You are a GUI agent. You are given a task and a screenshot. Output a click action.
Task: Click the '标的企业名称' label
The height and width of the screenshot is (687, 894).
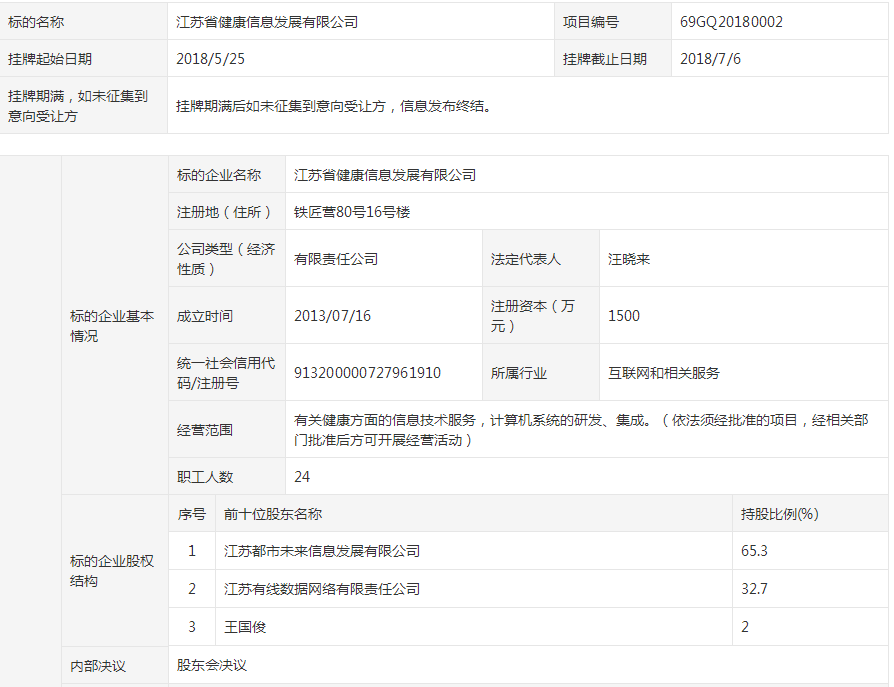pos(219,175)
